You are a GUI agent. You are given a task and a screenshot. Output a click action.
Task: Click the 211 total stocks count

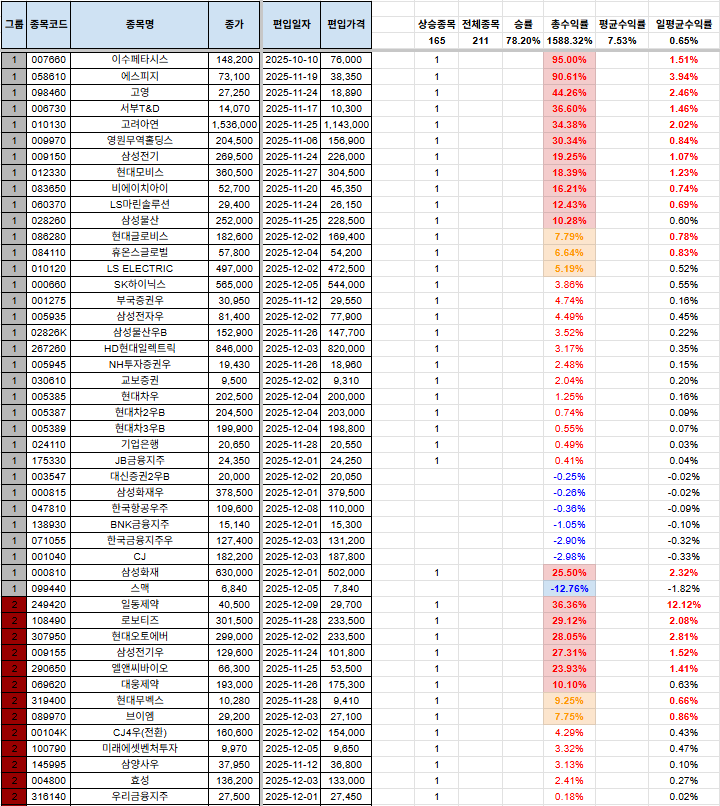(x=481, y=41)
